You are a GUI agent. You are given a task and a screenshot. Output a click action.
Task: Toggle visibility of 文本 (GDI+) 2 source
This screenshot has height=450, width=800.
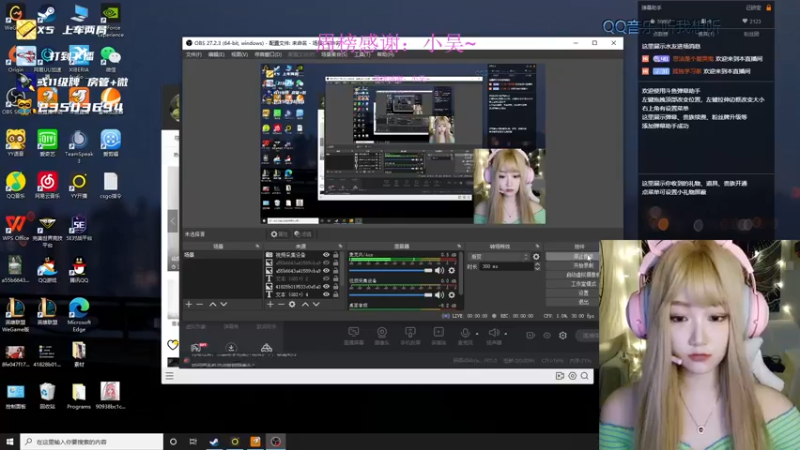pos(326,279)
